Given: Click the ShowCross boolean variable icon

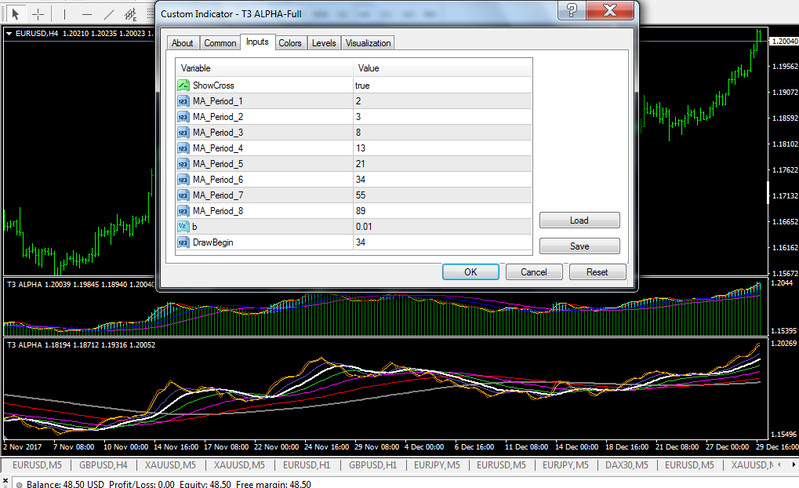Looking at the screenshot, I should [x=183, y=86].
